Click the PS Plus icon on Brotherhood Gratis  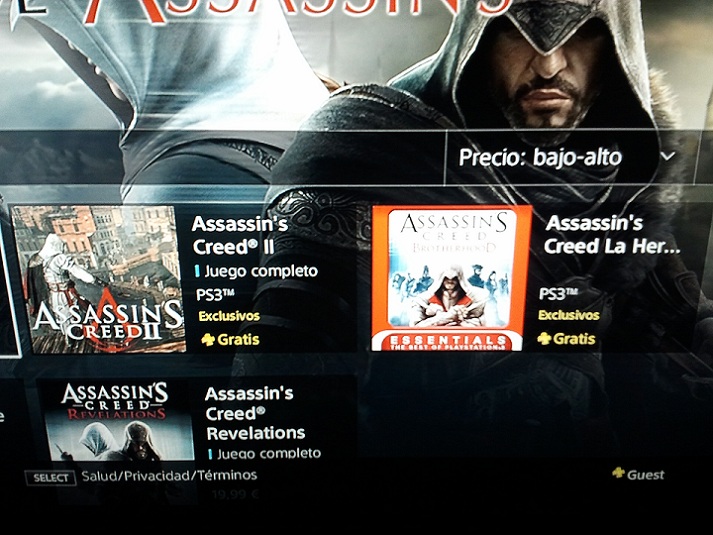coord(544,339)
